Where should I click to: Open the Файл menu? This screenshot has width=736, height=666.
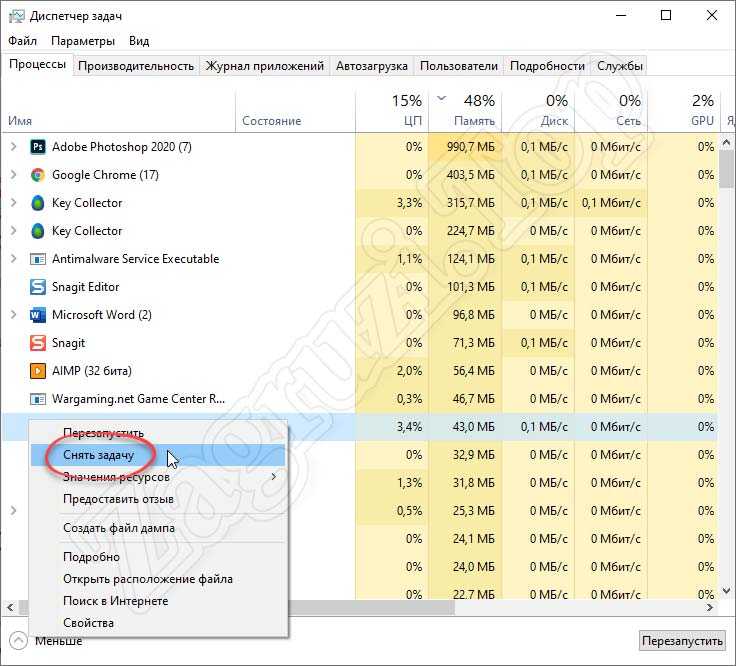[x=22, y=41]
